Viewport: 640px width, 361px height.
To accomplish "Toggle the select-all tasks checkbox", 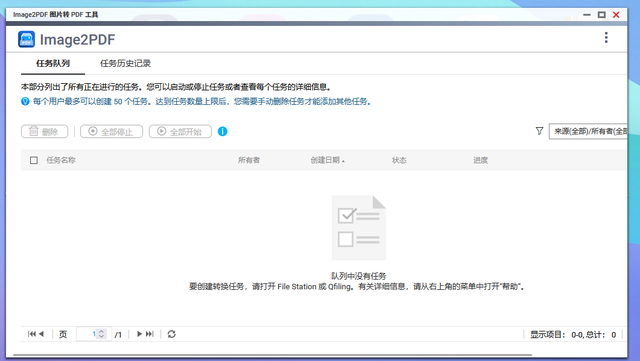I will pyautogui.click(x=34, y=160).
